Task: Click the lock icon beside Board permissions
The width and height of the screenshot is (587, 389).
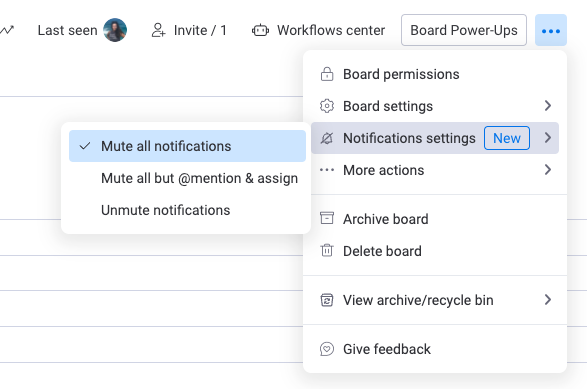Action: [x=327, y=74]
